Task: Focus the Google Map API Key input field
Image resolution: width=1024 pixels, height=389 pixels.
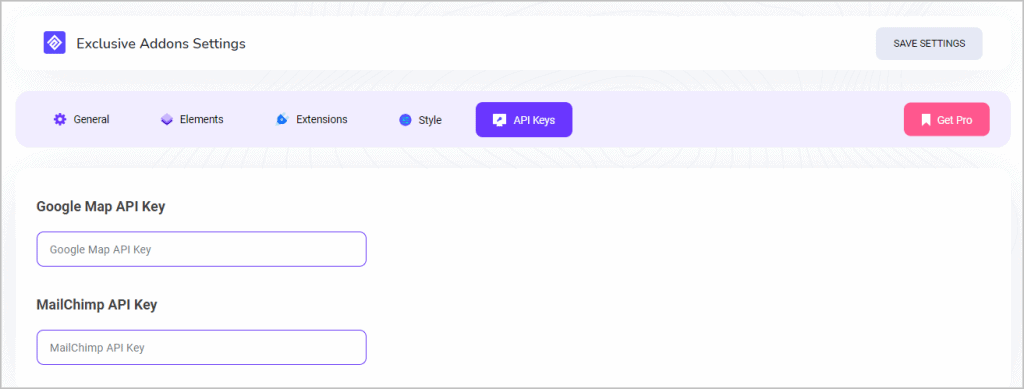Action: pos(201,249)
